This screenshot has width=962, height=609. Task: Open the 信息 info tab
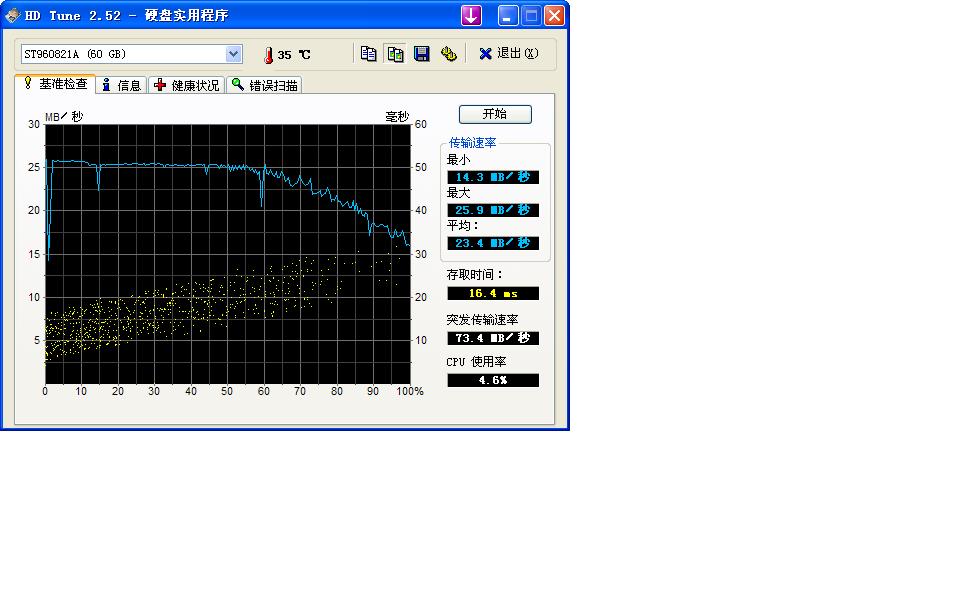(122, 86)
